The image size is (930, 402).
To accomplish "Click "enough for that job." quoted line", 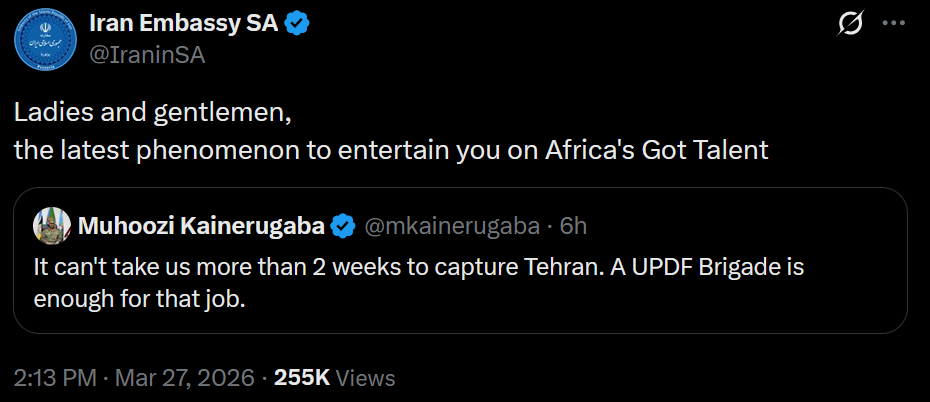I will pyautogui.click(x=139, y=299).
